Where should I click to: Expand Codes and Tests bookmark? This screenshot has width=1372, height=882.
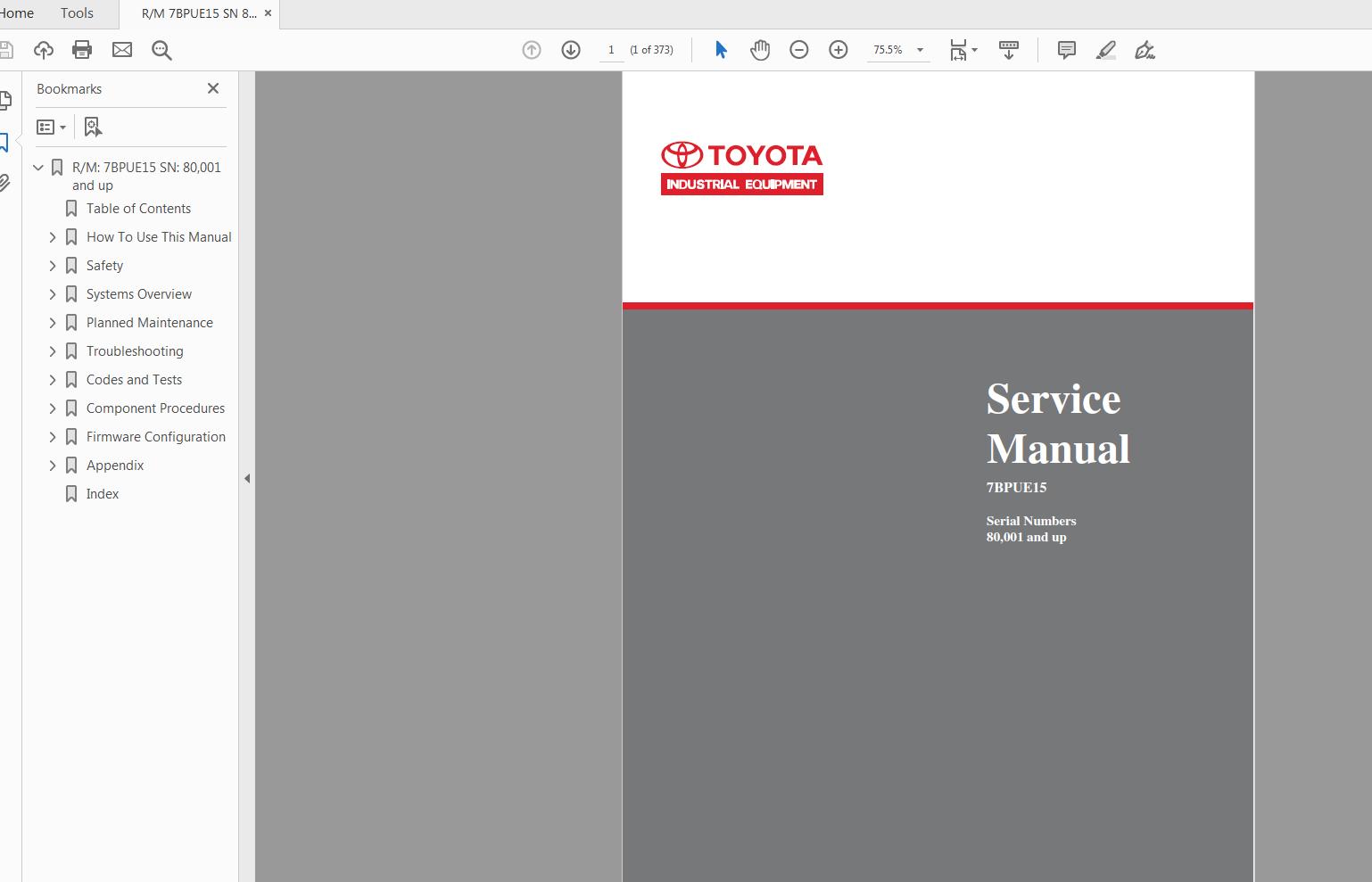53,380
